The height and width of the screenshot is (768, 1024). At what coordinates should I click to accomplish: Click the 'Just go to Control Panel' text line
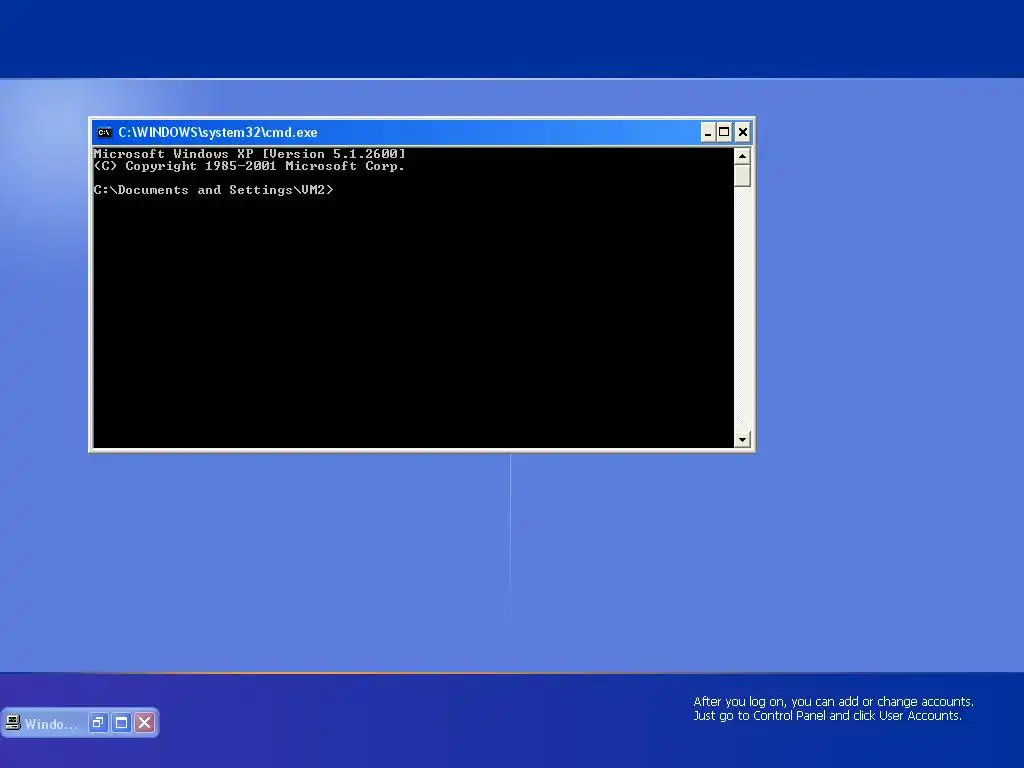tap(827, 716)
